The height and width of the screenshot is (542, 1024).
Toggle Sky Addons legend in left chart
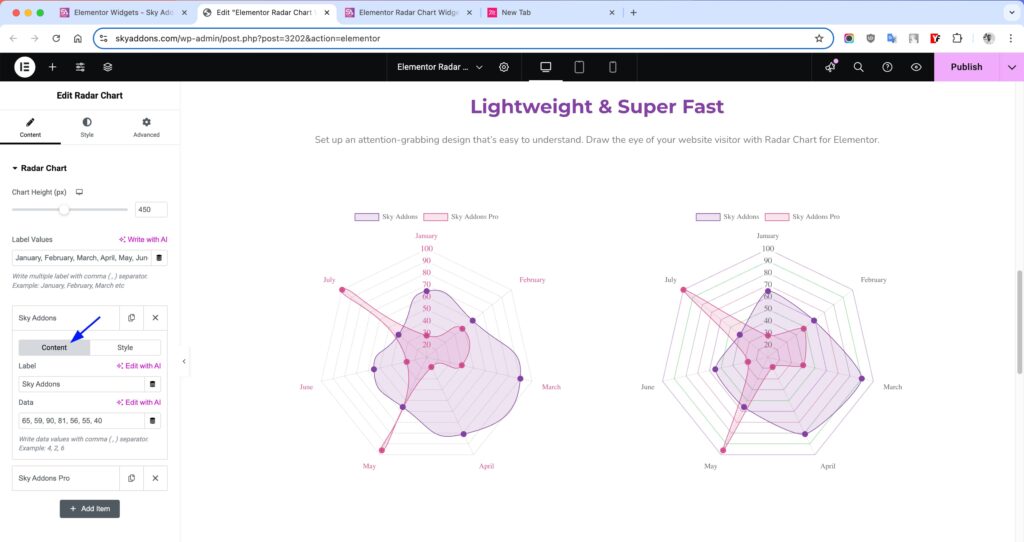tap(386, 217)
